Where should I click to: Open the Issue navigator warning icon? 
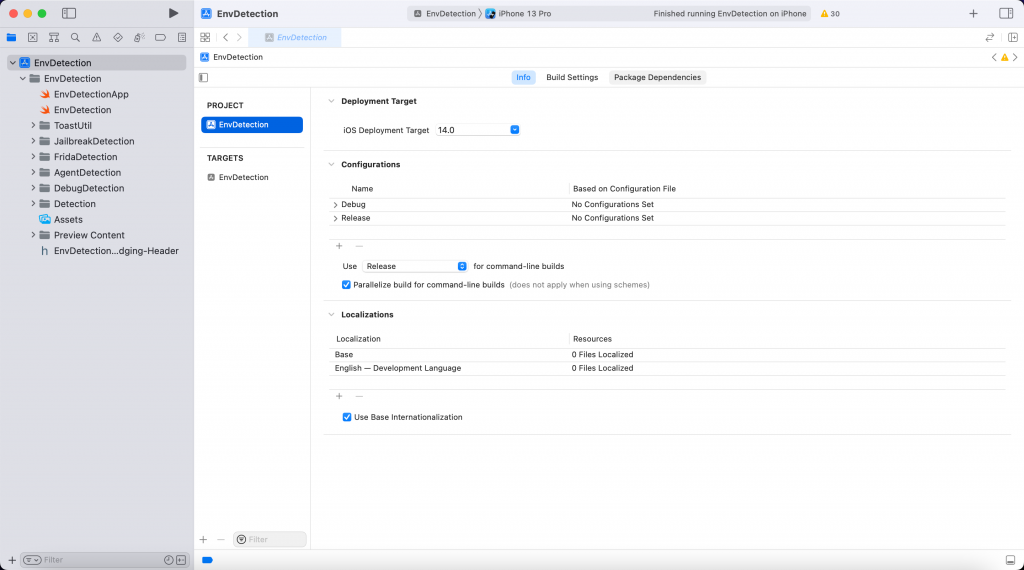click(97, 37)
